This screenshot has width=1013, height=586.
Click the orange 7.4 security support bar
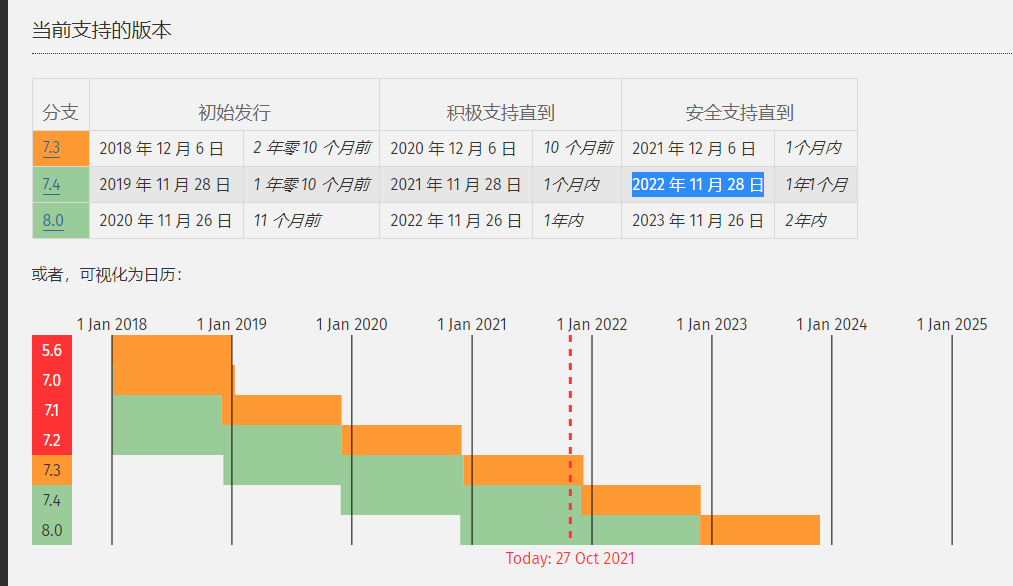point(641,500)
